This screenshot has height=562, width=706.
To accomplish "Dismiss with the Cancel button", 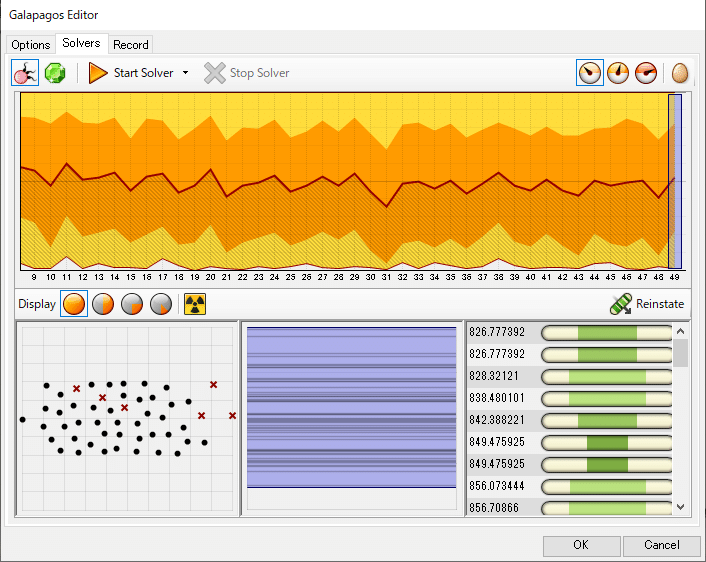I will (661, 545).
